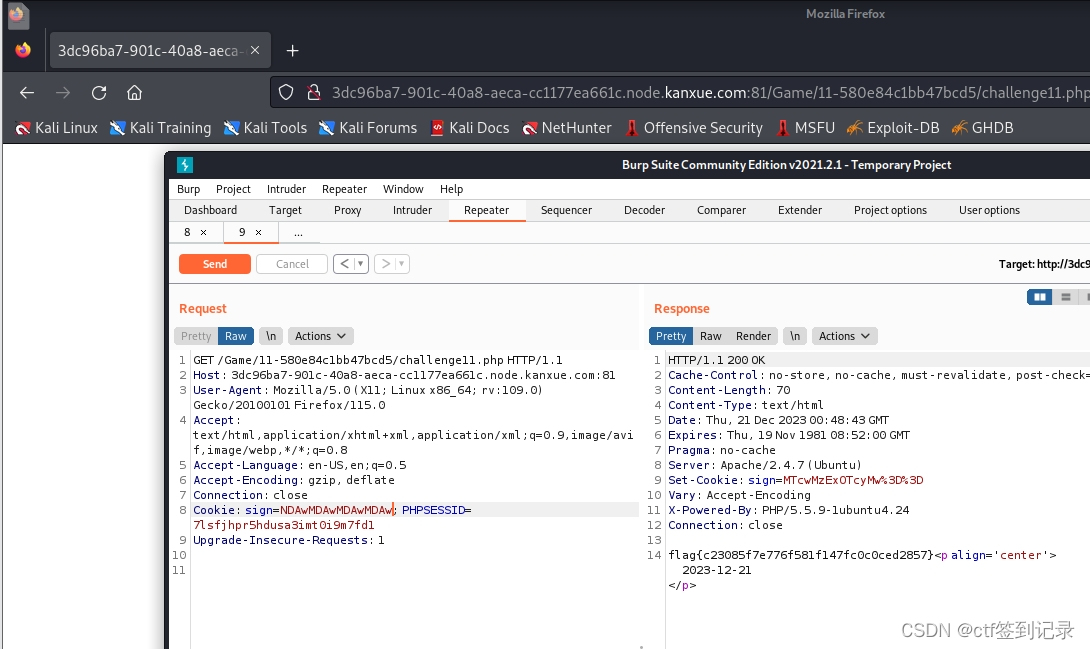The image size is (1090, 649).
Task: Open the Kali Tools bookmark
Action: coord(266,128)
